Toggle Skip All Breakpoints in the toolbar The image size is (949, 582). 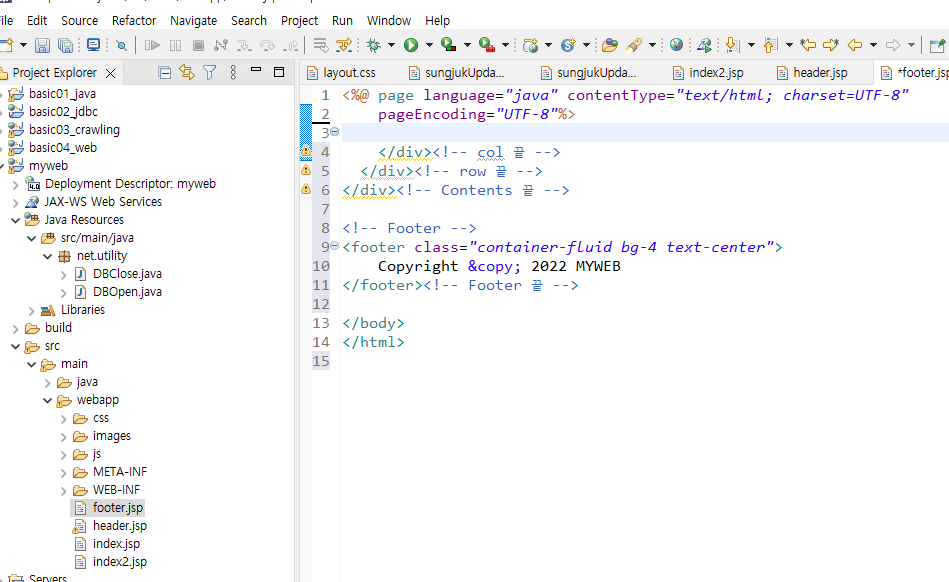(x=122, y=45)
